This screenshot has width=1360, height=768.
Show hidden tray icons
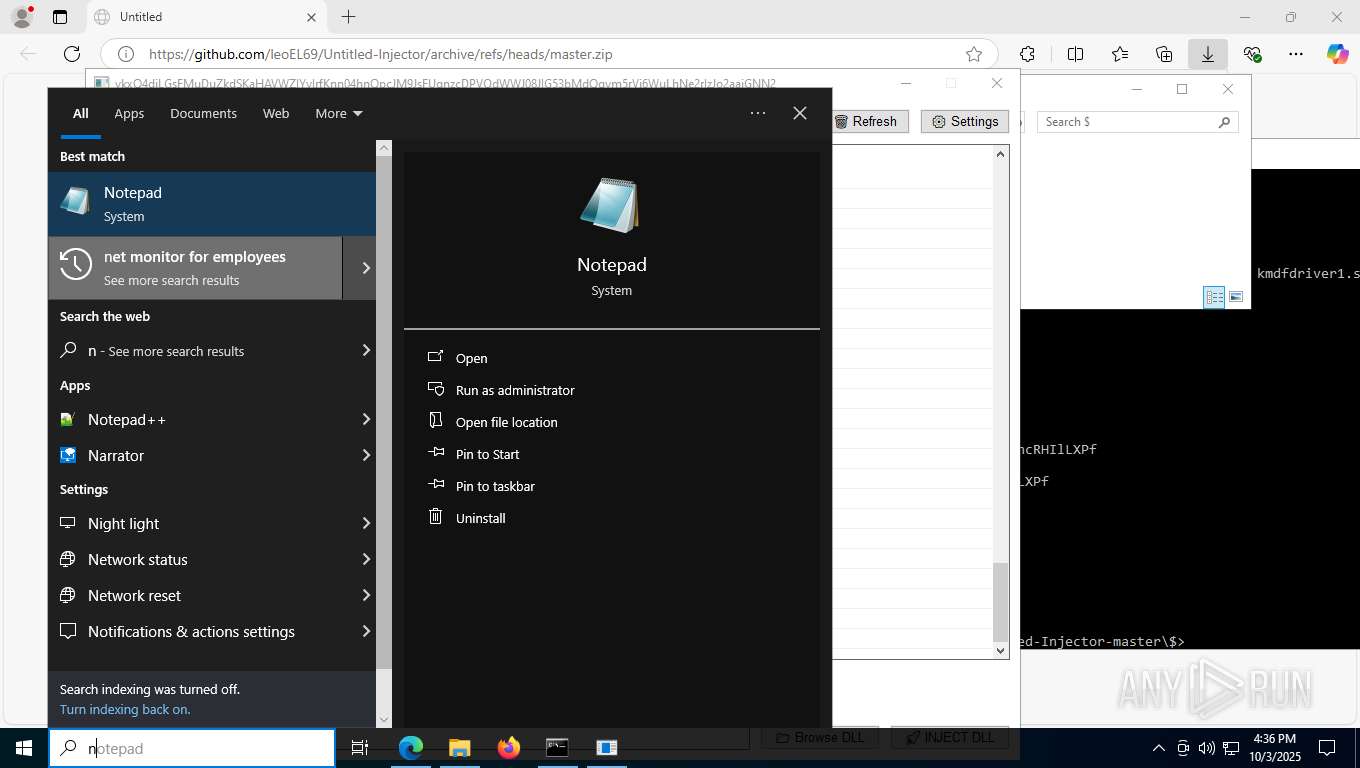(1159, 748)
